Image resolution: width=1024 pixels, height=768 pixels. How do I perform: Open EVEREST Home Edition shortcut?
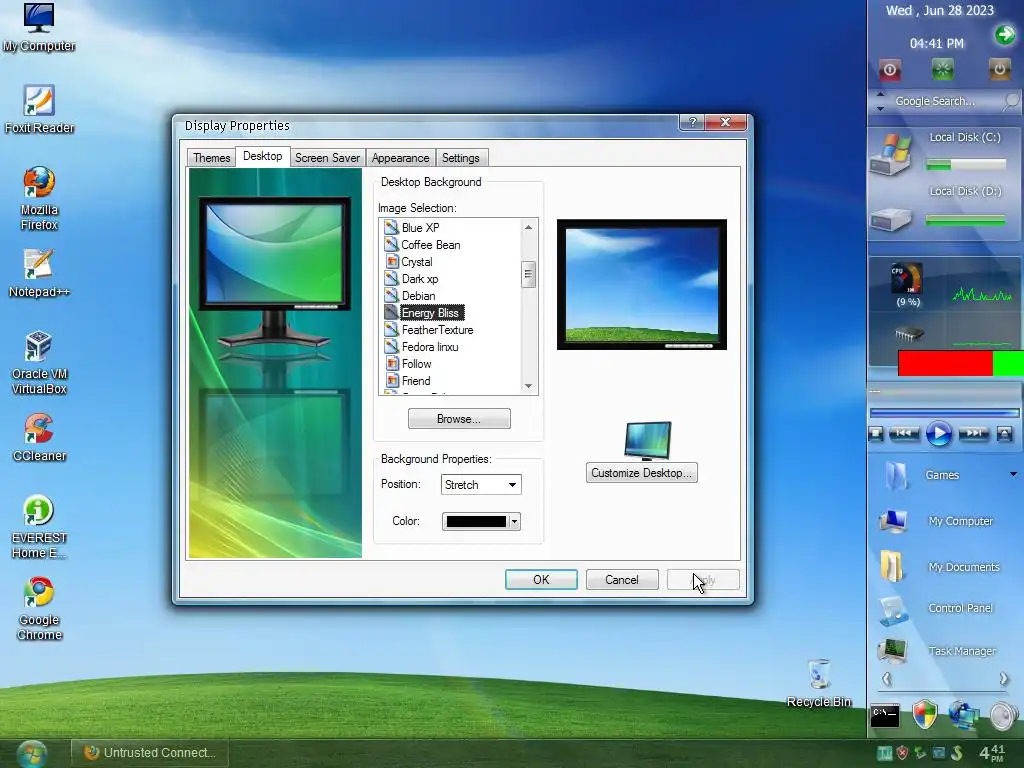pyautogui.click(x=39, y=527)
